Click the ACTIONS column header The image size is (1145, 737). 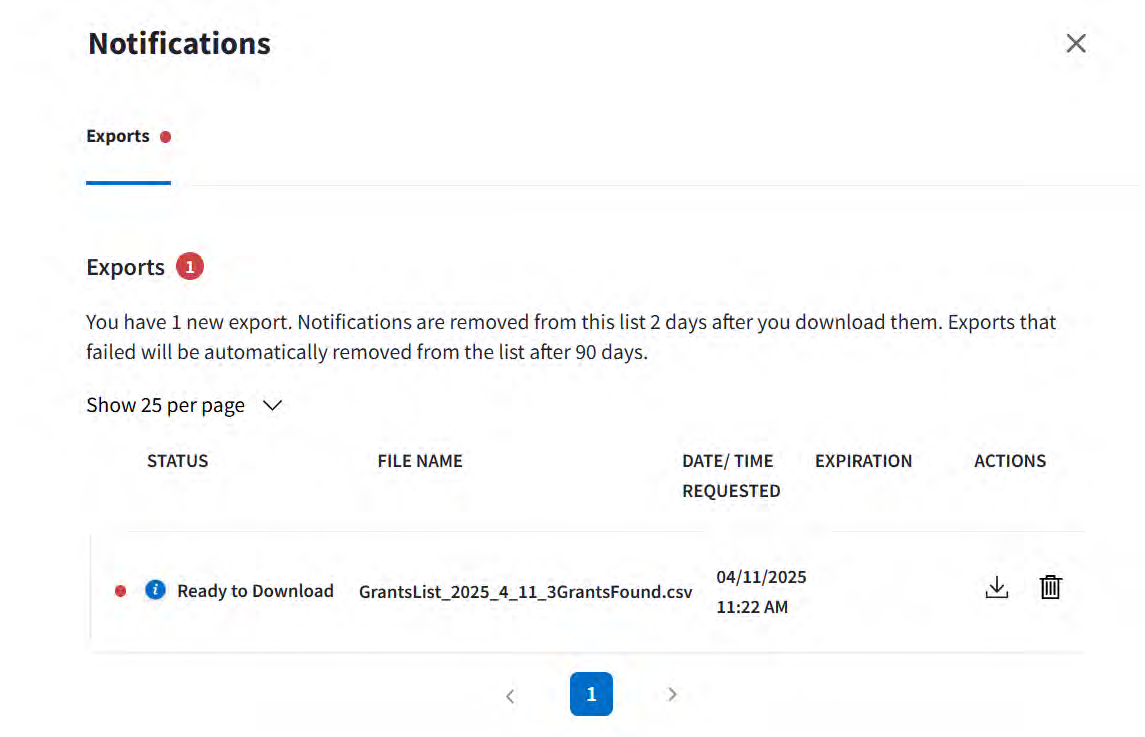(1010, 461)
